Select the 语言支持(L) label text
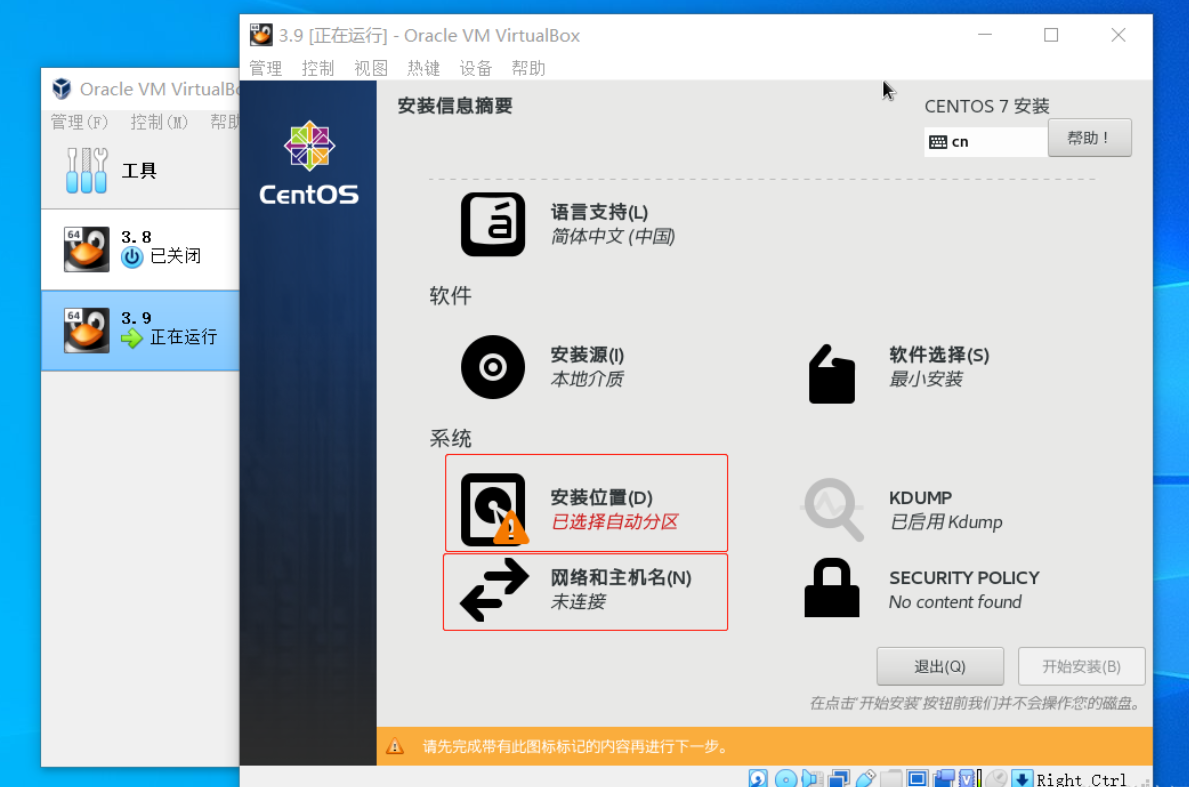This screenshot has width=1189, height=787. tap(599, 212)
